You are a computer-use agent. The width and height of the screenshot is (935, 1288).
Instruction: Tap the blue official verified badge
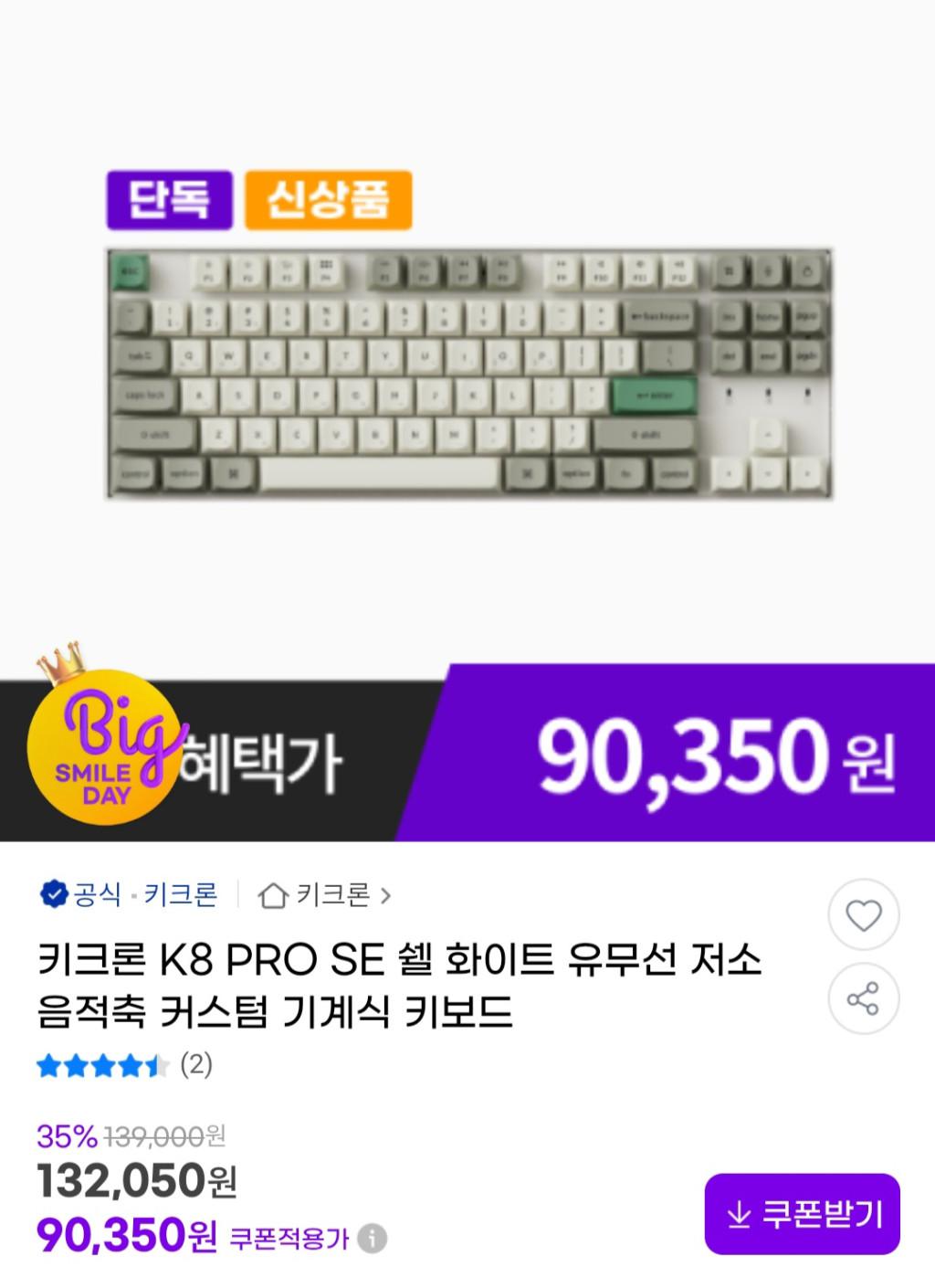pyautogui.click(x=54, y=893)
